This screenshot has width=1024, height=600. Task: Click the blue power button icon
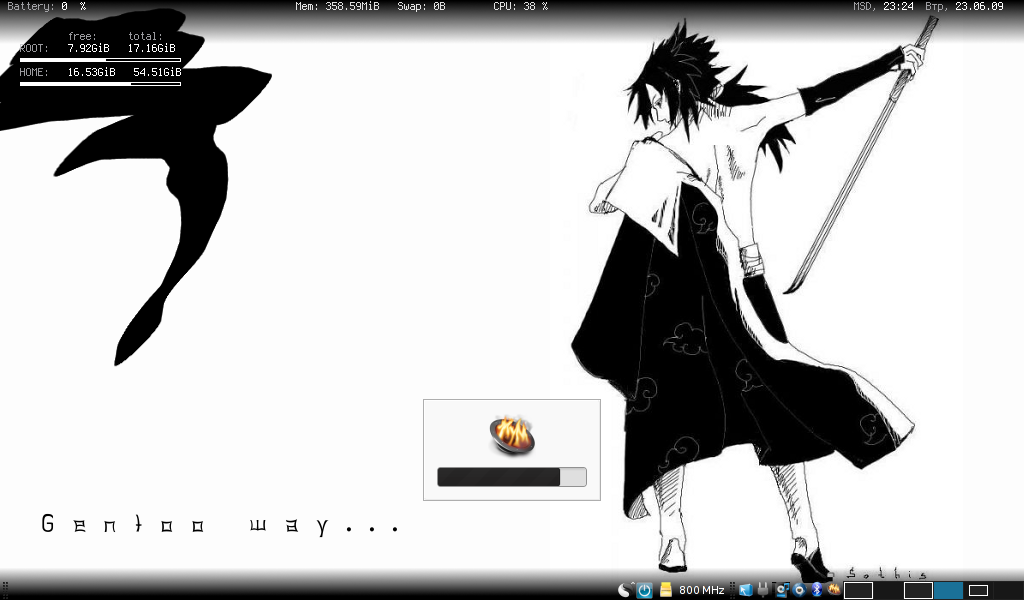coord(645,590)
